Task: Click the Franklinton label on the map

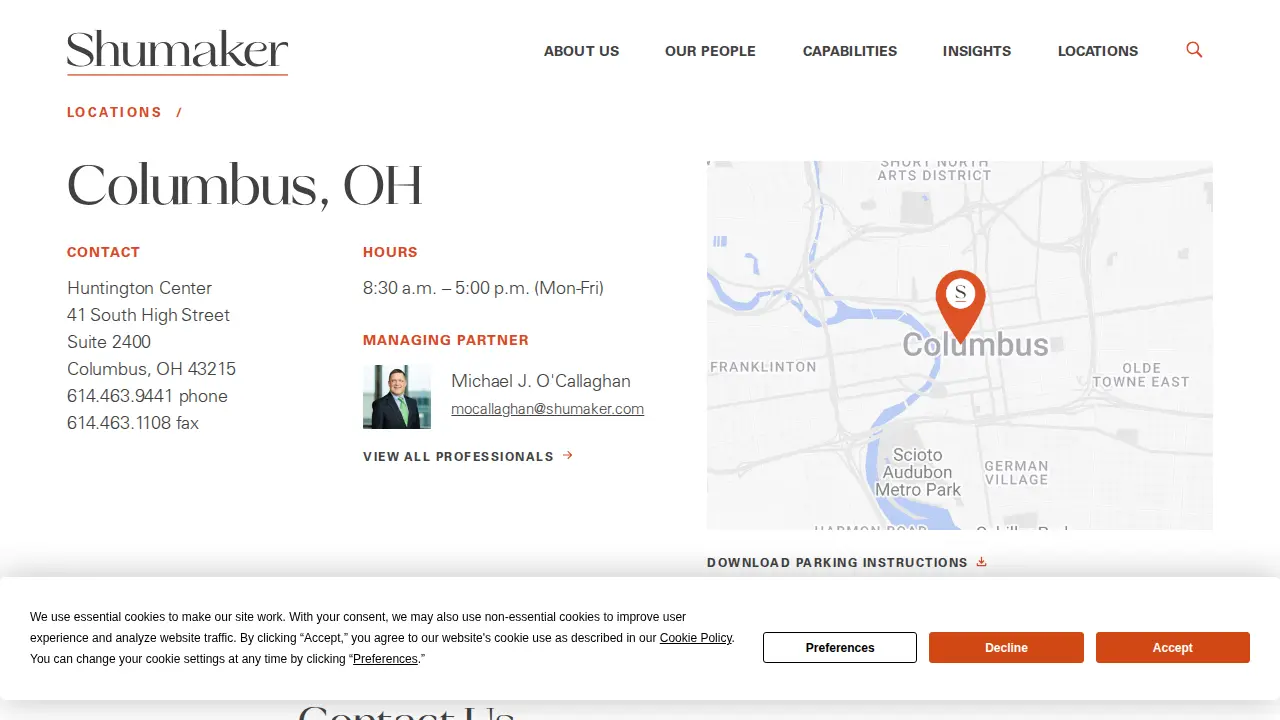Action: tap(763, 367)
